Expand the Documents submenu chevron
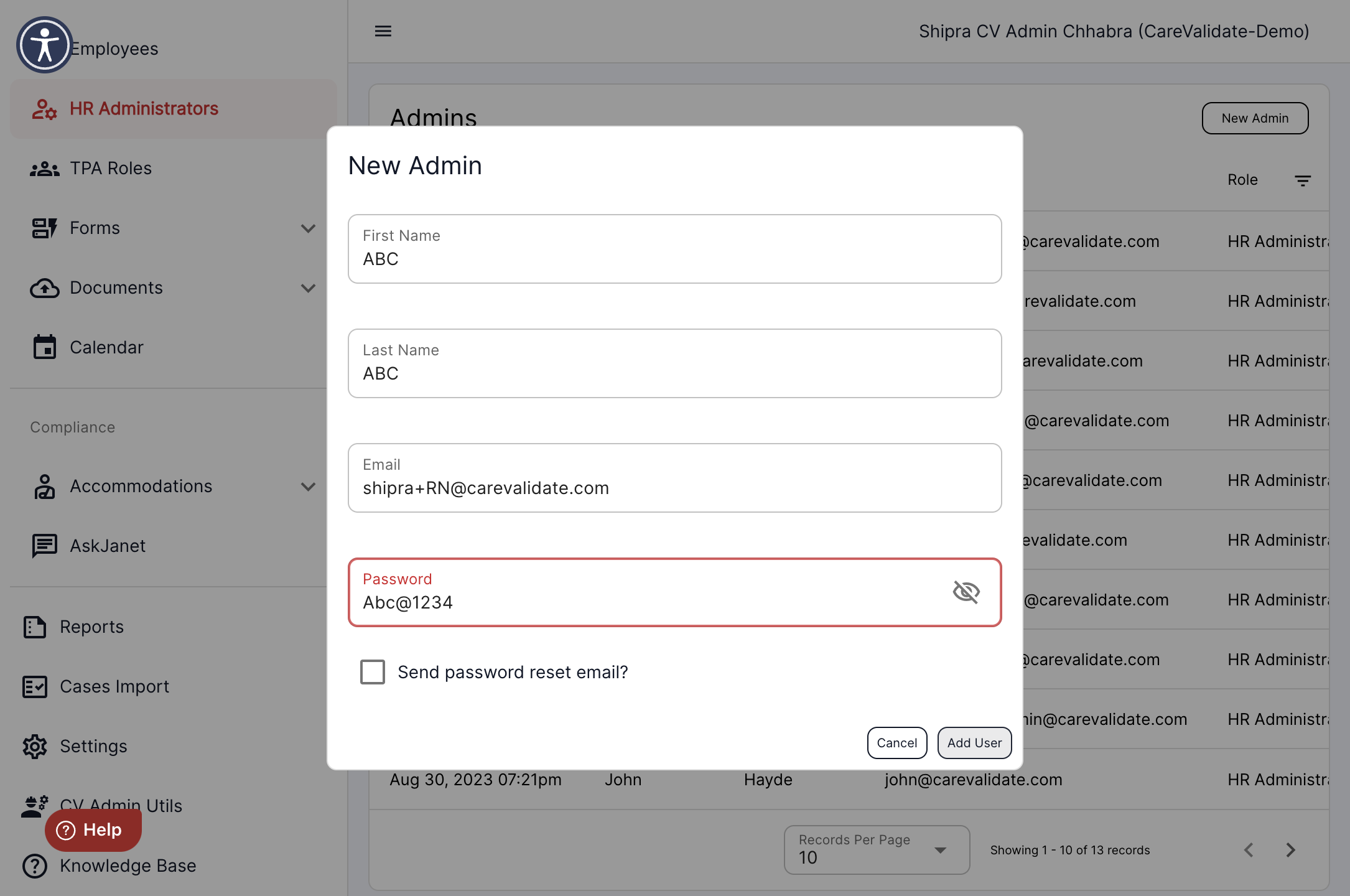 (308, 288)
